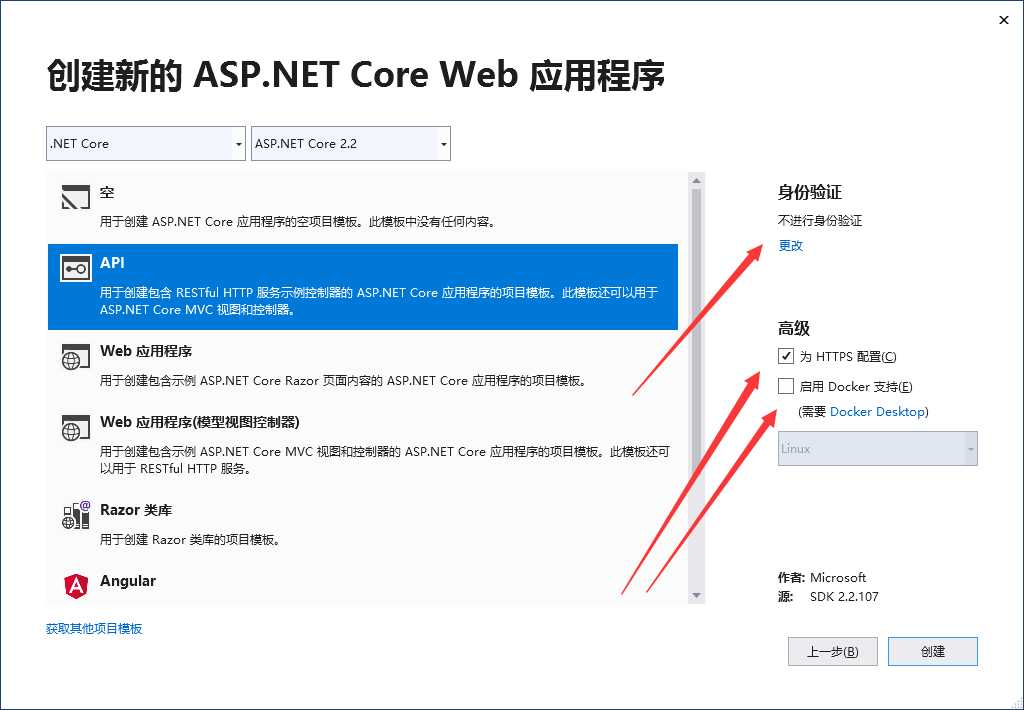The height and width of the screenshot is (710, 1024).
Task: Click the Razor class library icon
Action: click(x=76, y=515)
